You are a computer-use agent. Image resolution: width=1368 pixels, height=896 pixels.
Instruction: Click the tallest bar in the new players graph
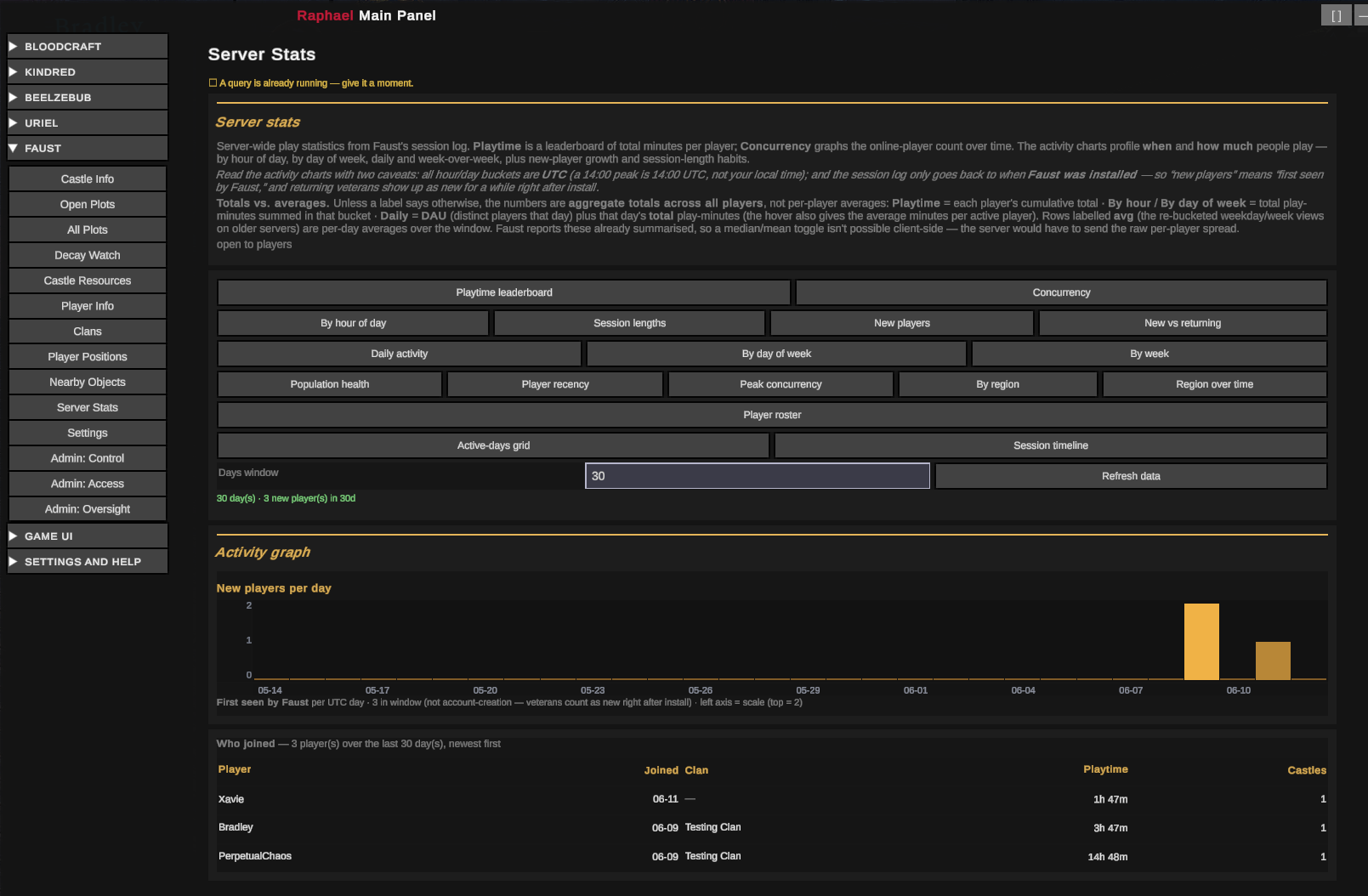[1201, 642]
